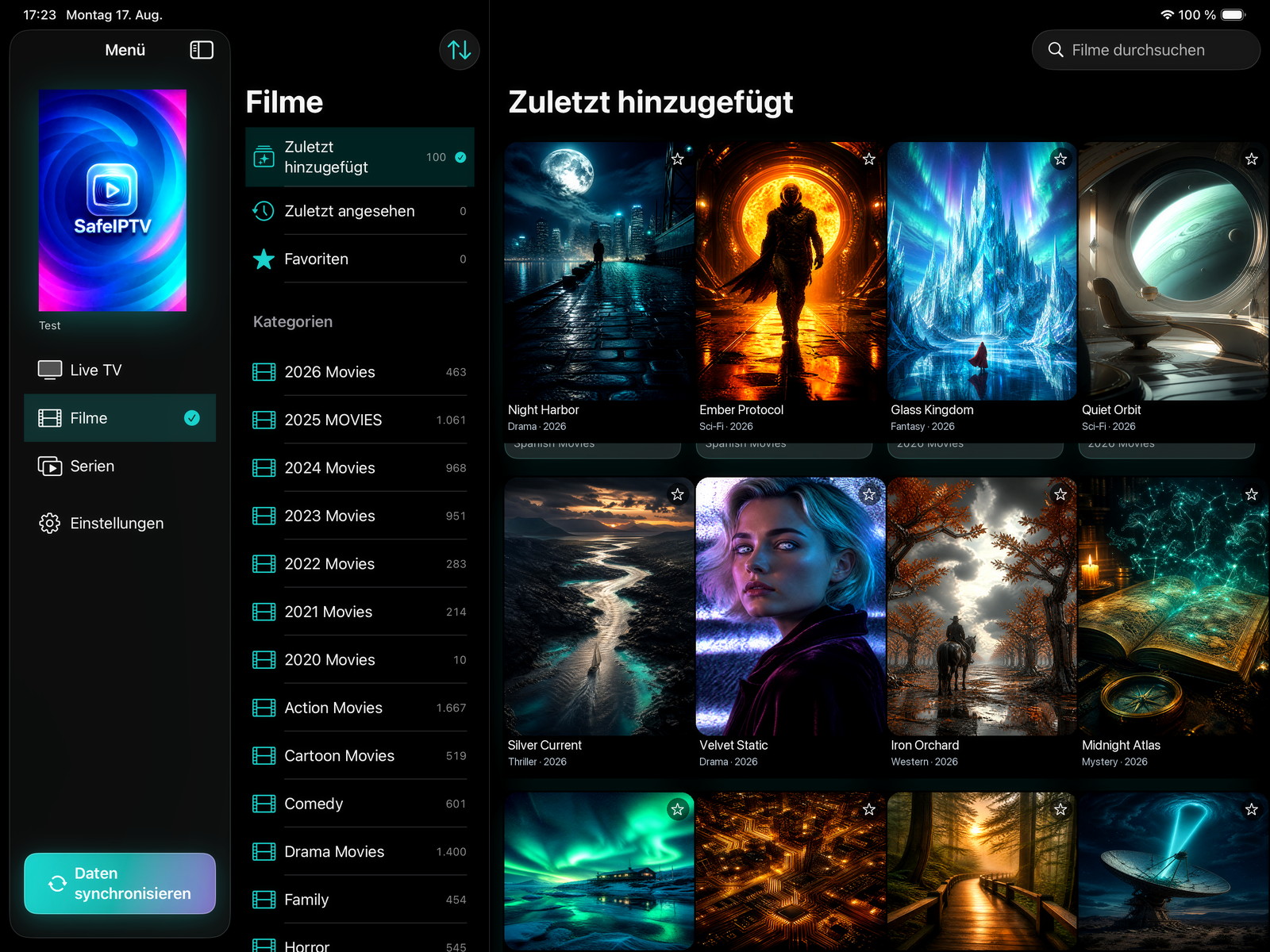The image size is (1270, 952).
Task: Star the Quiet Orbit poster
Action: point(1252,159)
